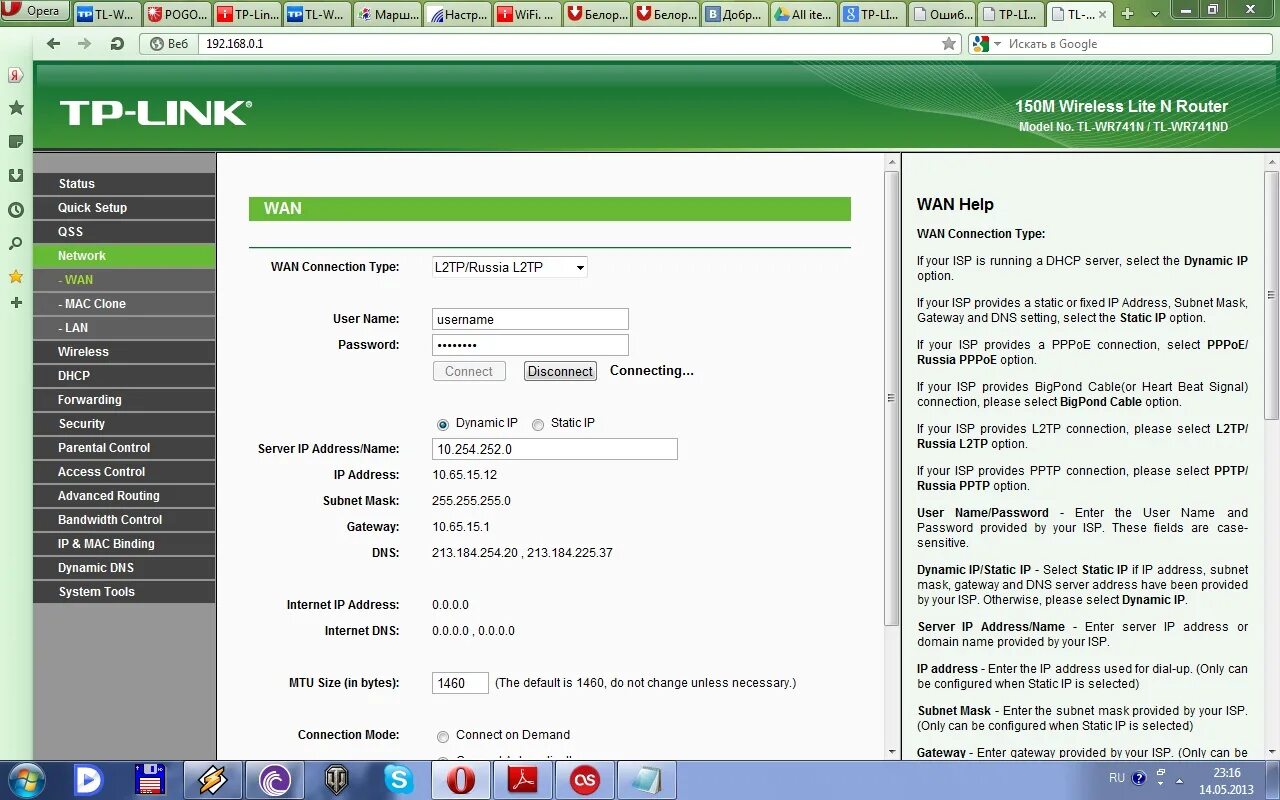Open the System Tools menu section
The width and height of the screenshot is (1280, 800).
pyautogui.click(x=124, y=592)
